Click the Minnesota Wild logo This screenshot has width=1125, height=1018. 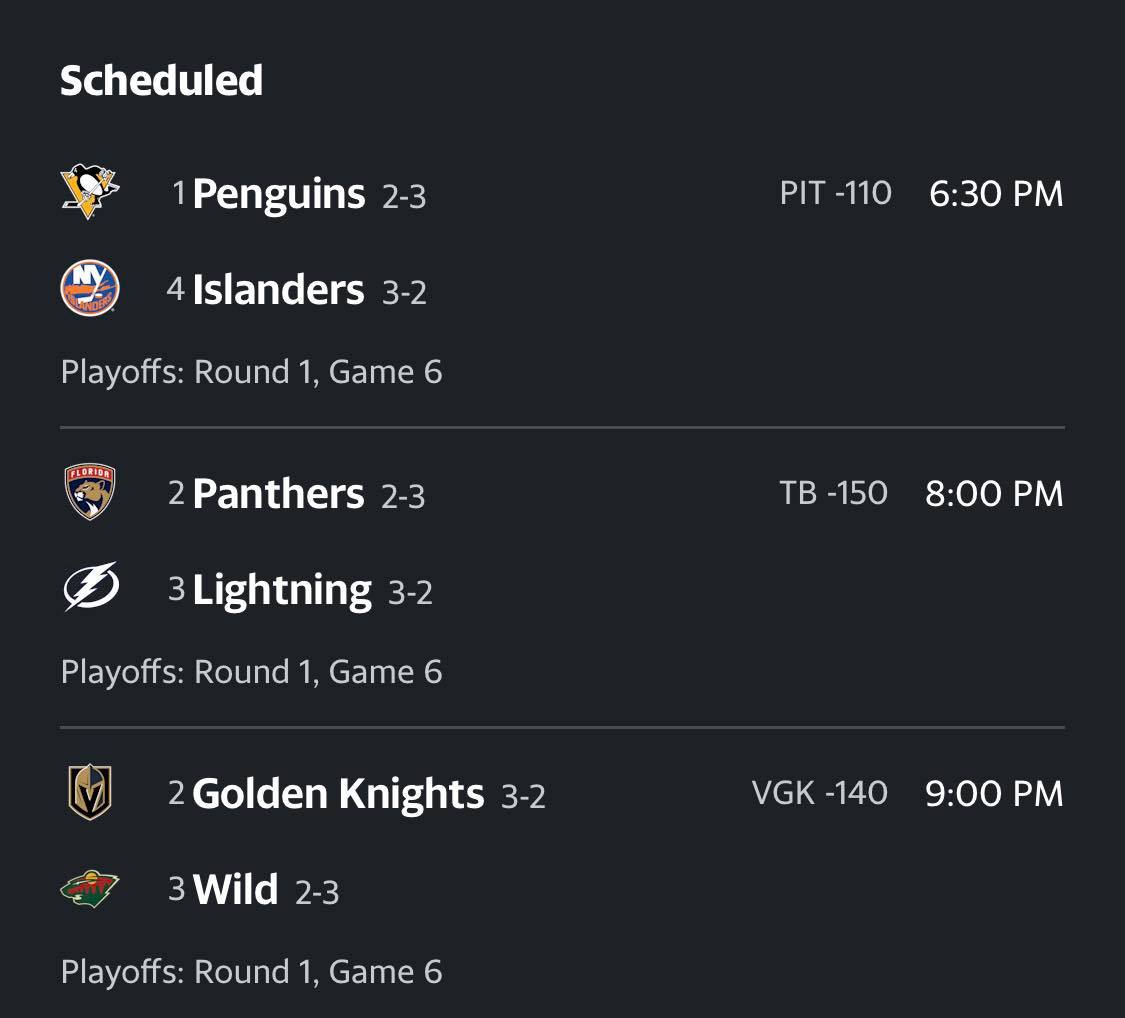coord(90,889)
